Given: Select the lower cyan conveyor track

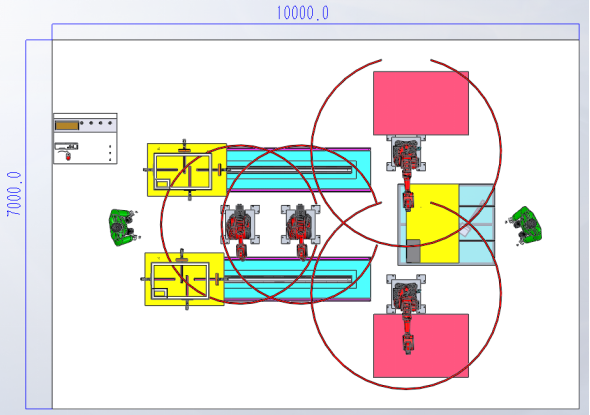Looking at the screenshot, I should point(297,279).
